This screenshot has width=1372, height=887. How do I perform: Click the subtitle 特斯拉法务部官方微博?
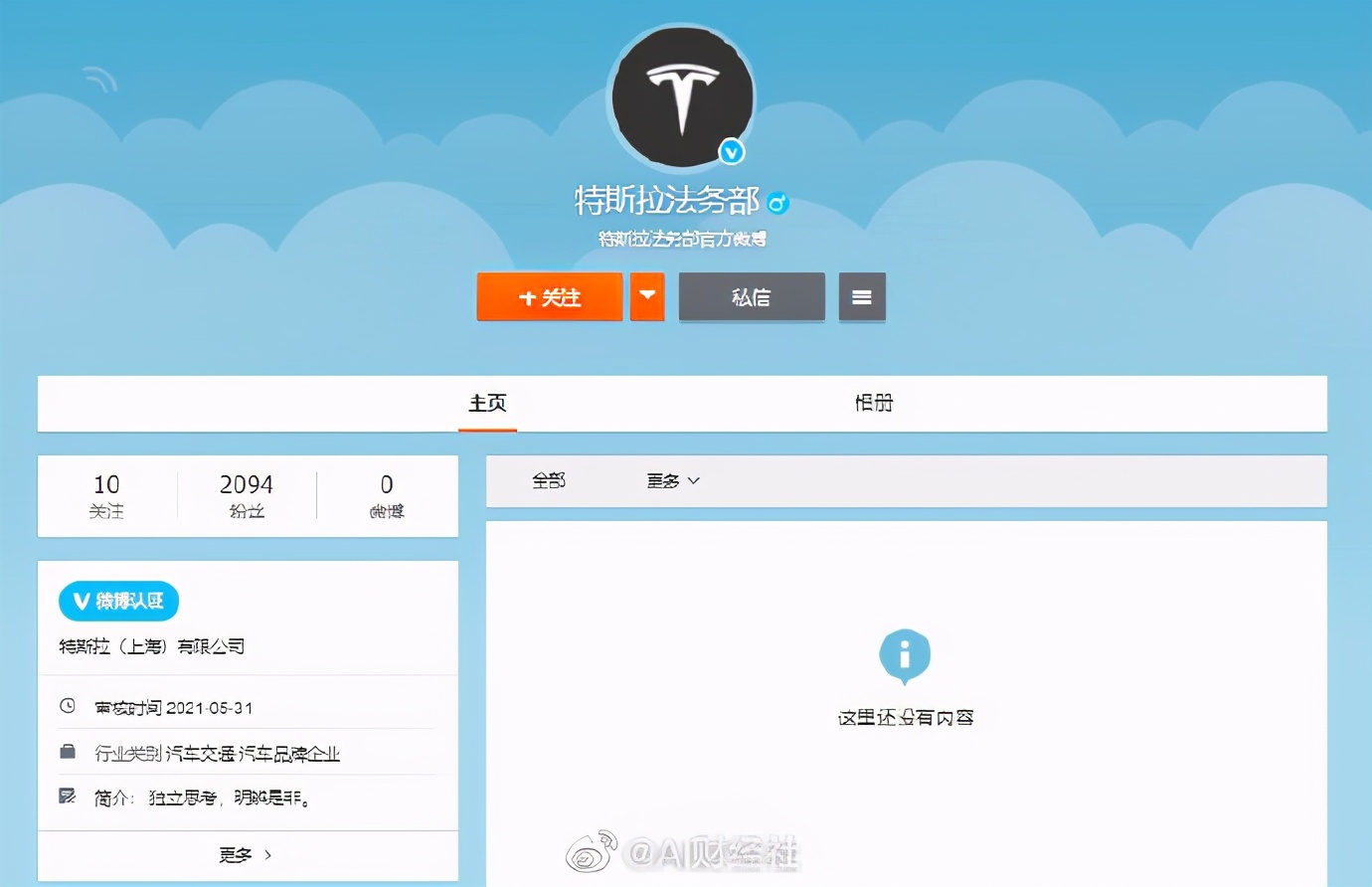(682, 239)
